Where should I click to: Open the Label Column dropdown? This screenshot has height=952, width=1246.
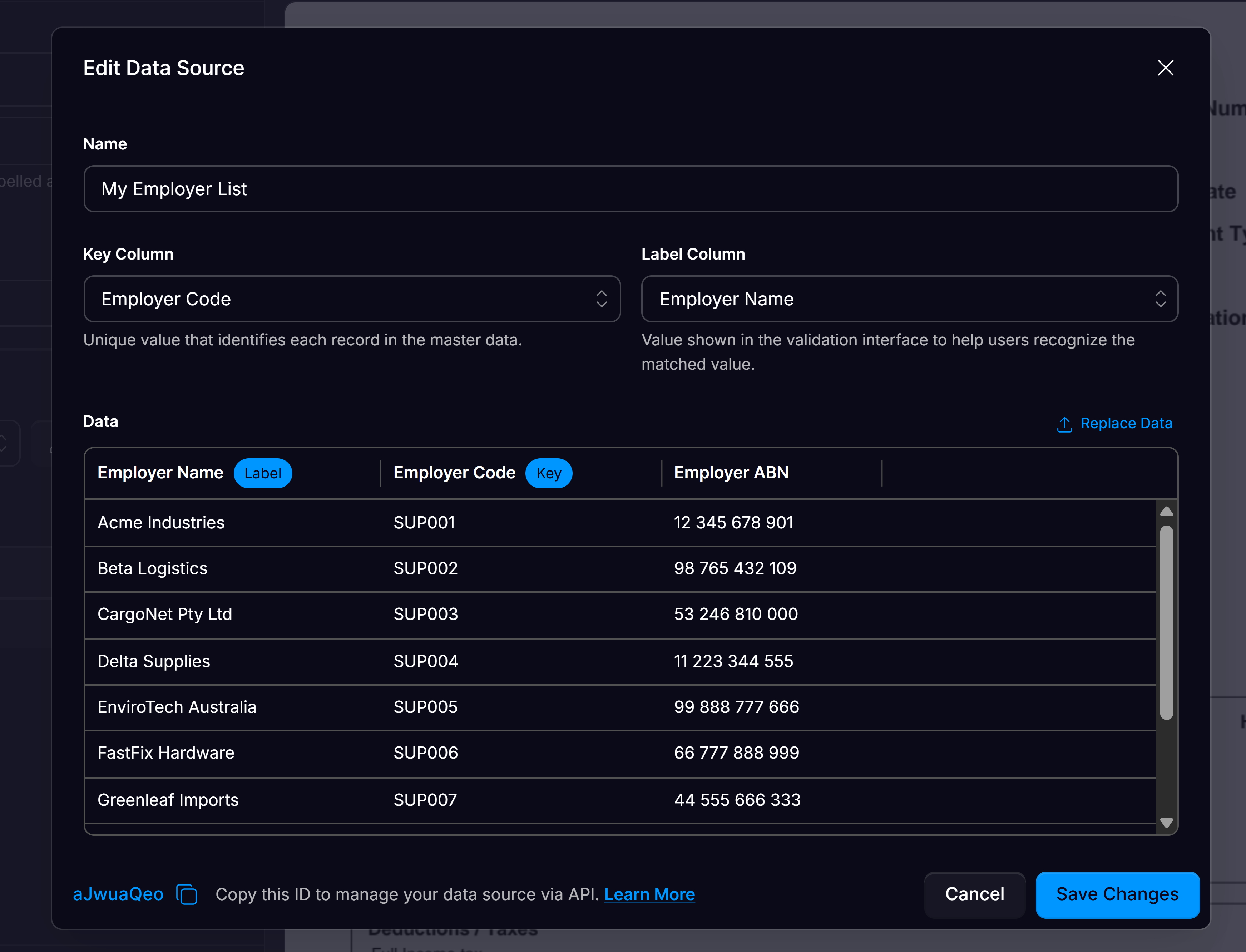coord(909,299)
